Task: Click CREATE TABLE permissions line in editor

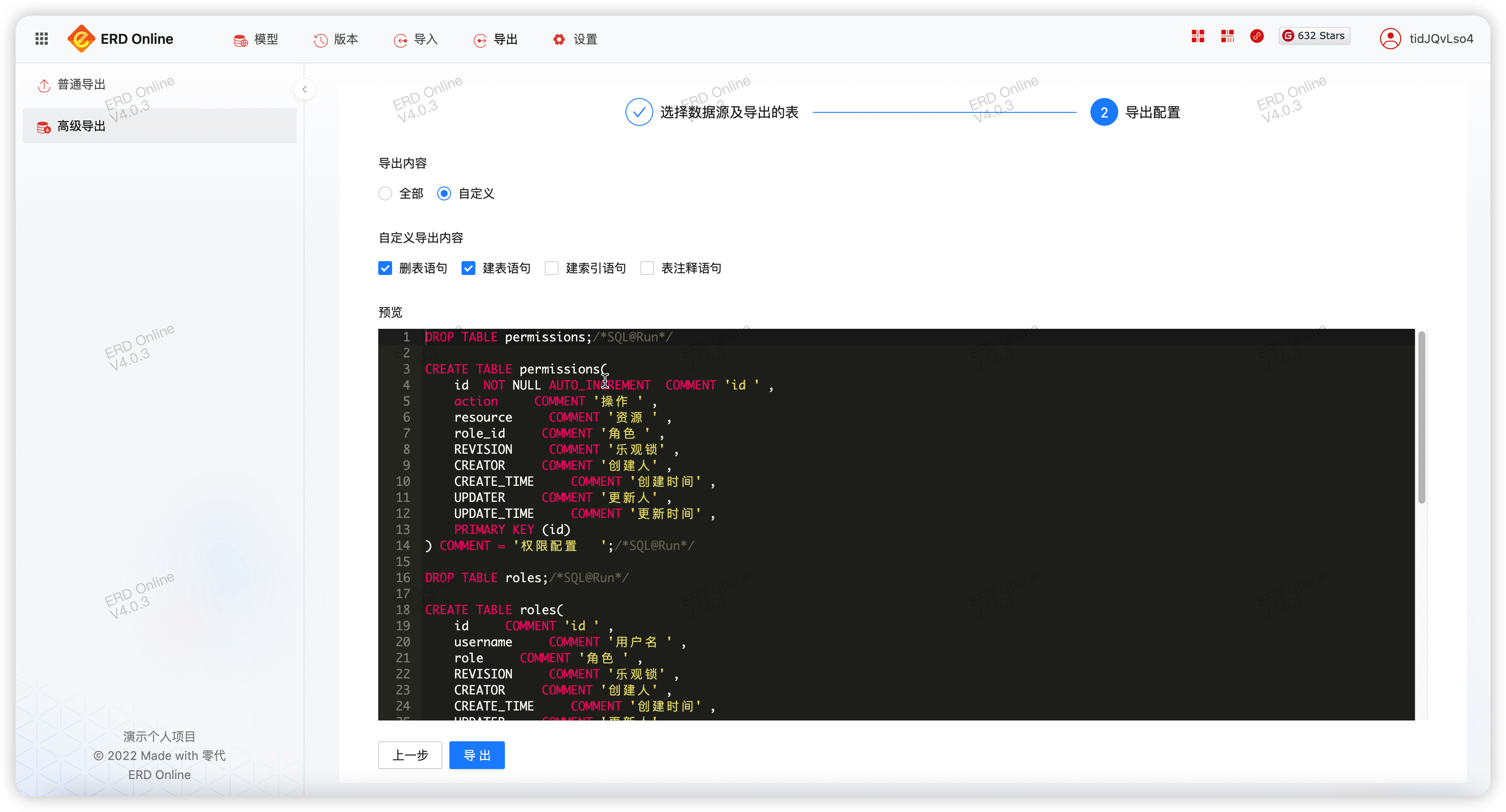Action: click(x=516, y=369)
